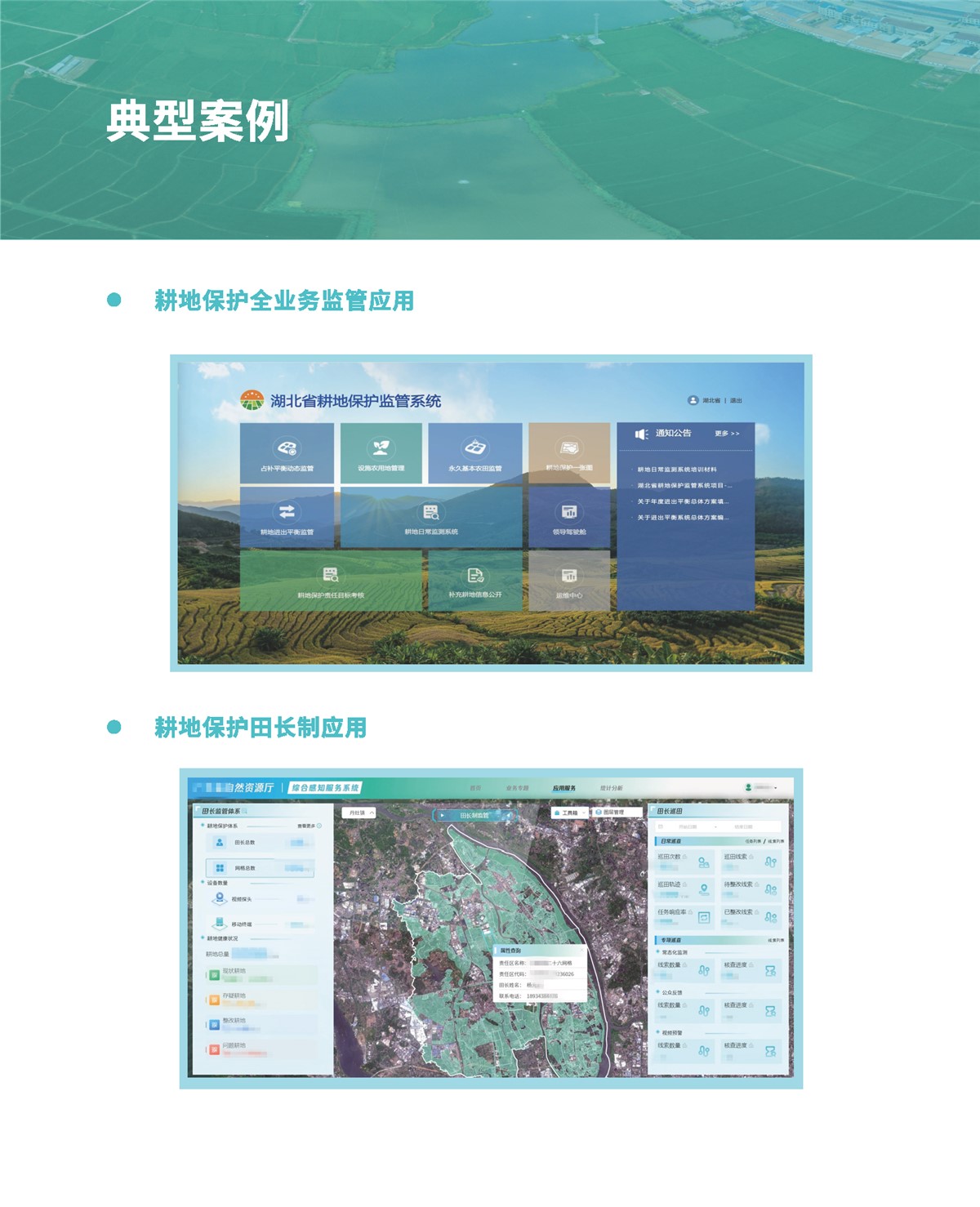Open the 运维中心 tile icon
This screenshot has width=980, height=1207.
click(x=569, y=576)
